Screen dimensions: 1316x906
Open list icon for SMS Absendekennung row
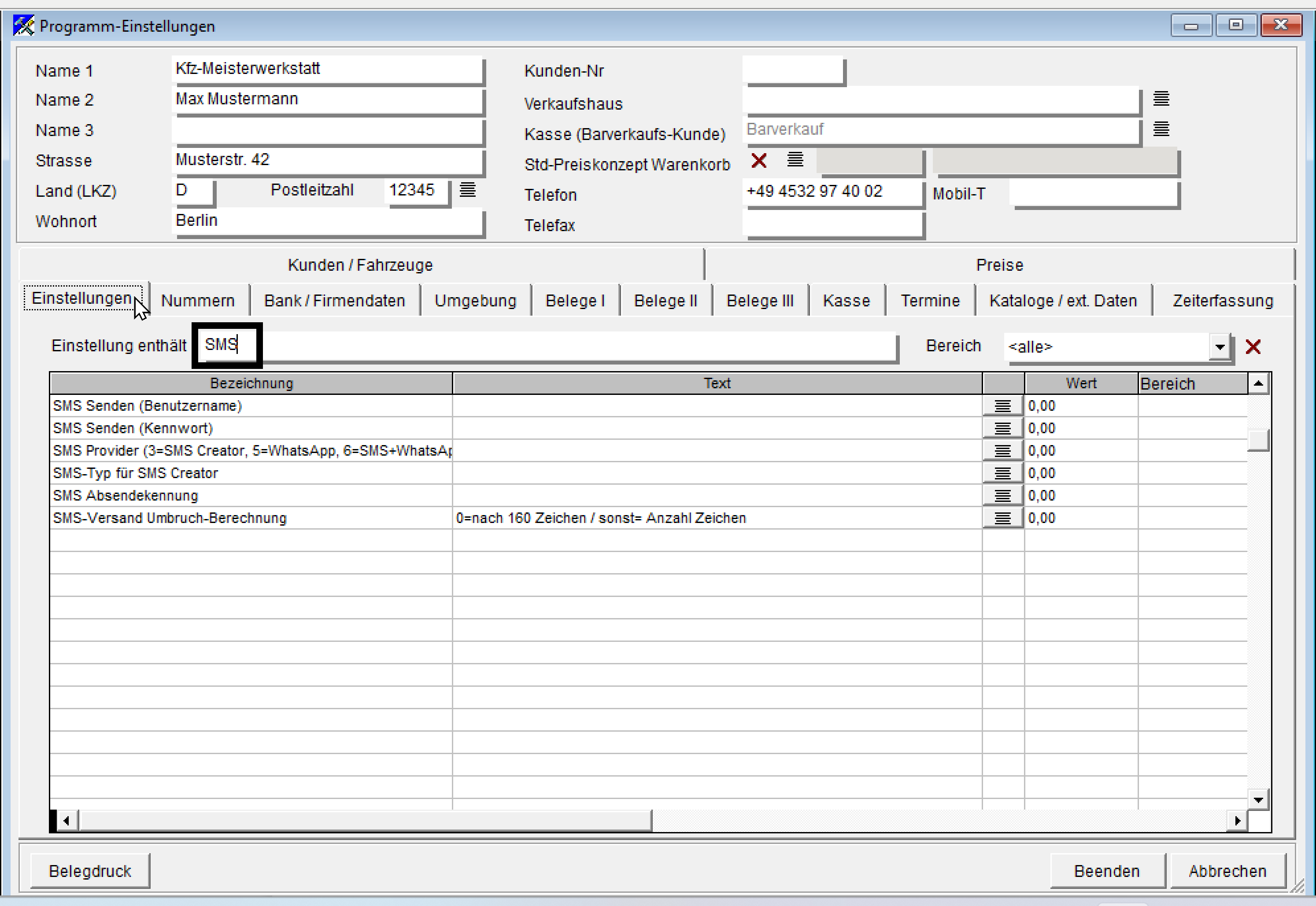tap(1002, 496)
